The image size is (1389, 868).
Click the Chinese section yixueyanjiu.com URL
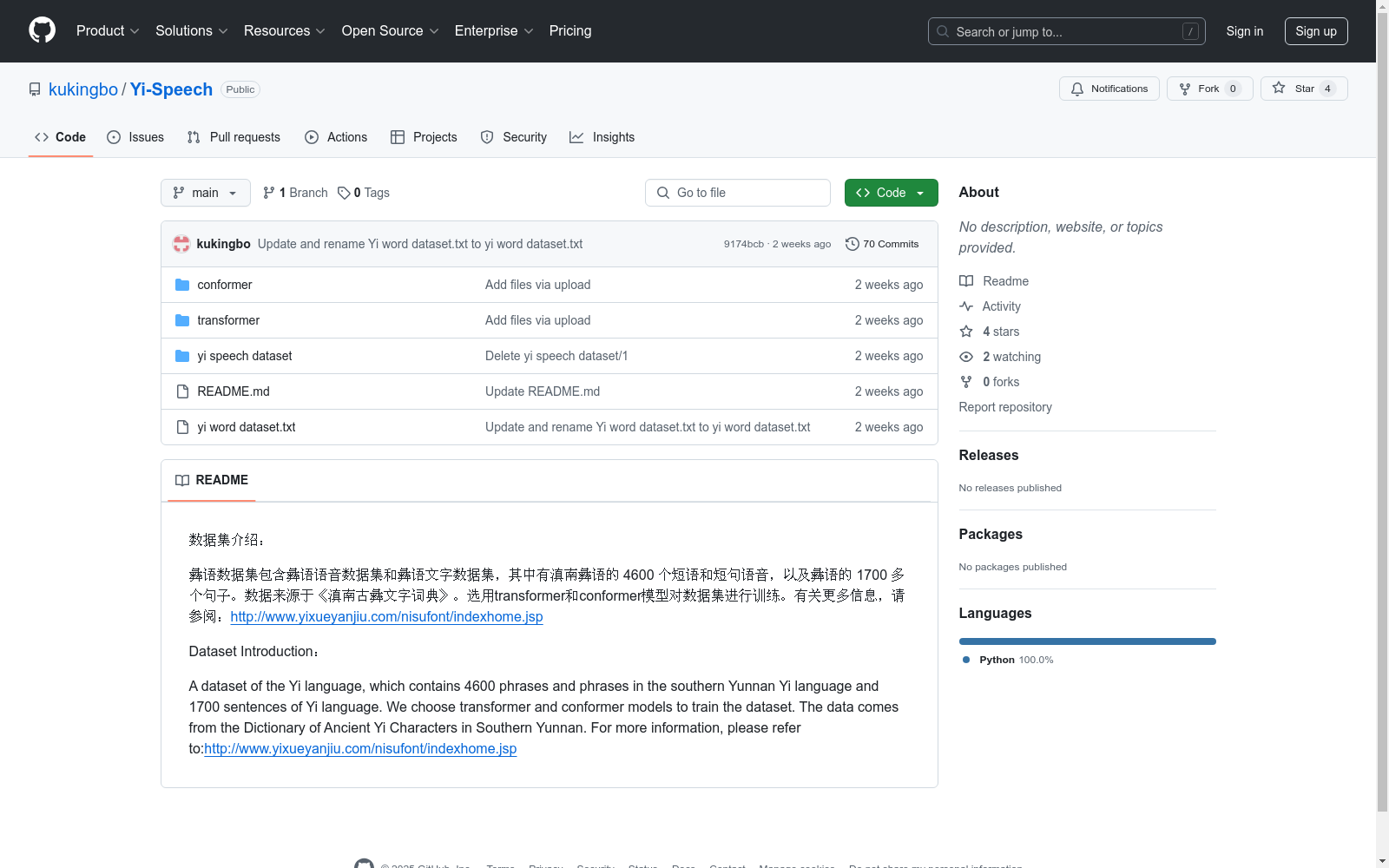[386, 616]
